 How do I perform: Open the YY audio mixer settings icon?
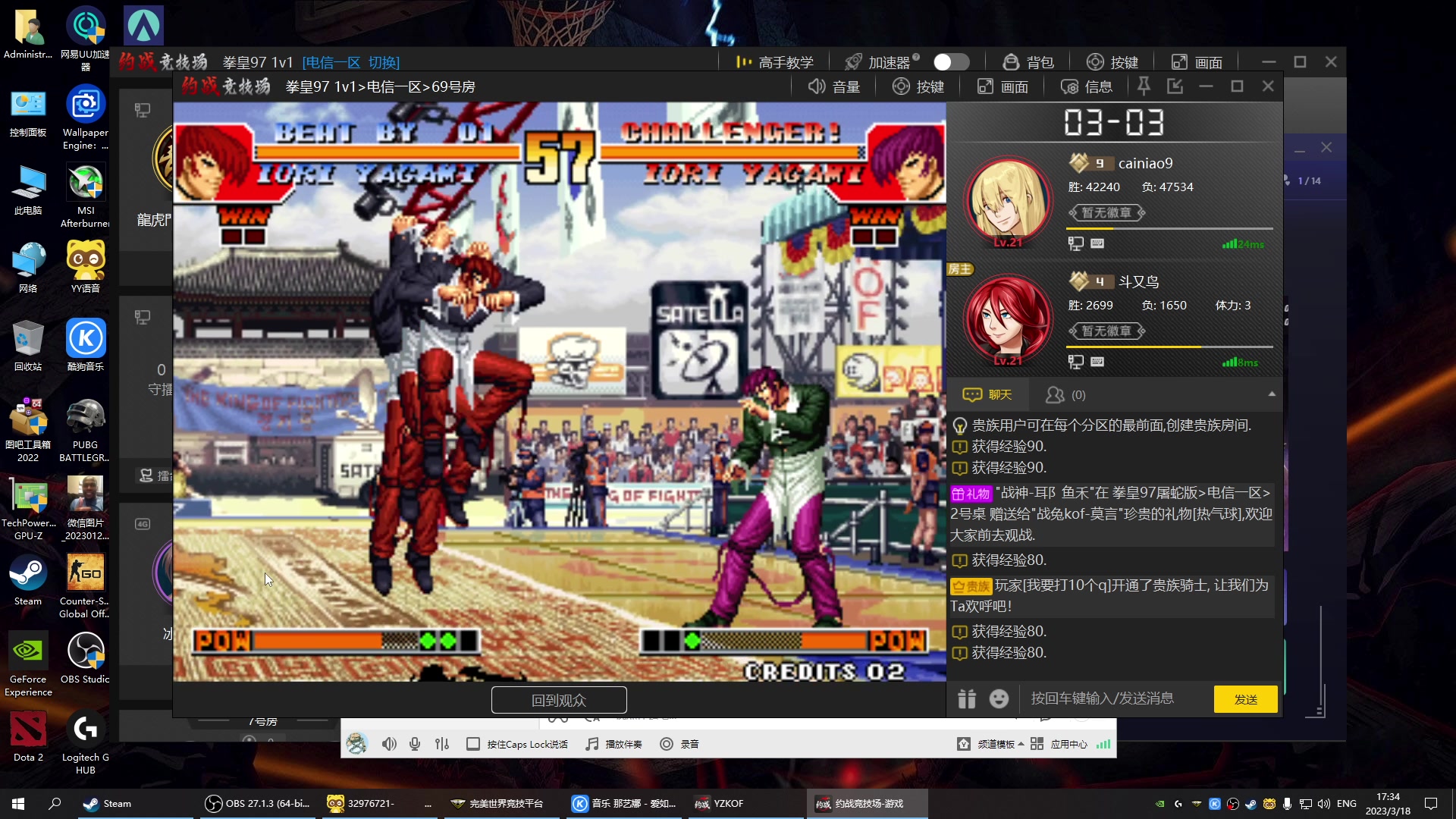point(442,744)
